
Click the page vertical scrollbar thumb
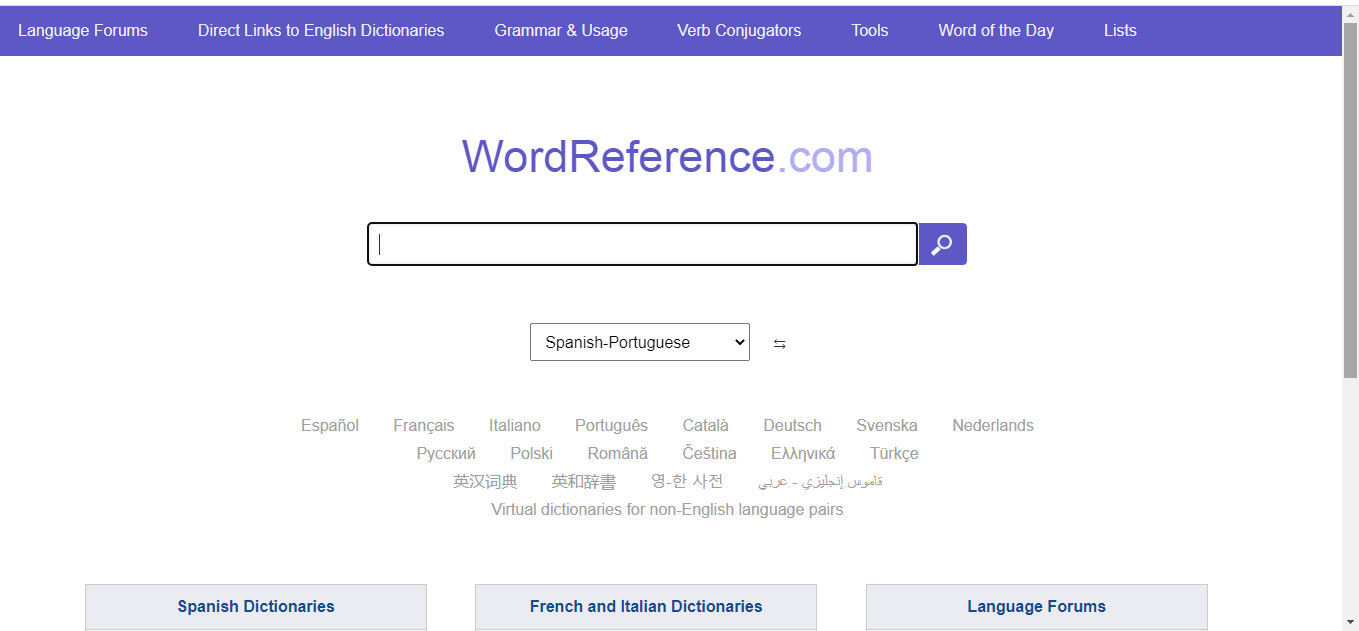(x=1350, y=200)
